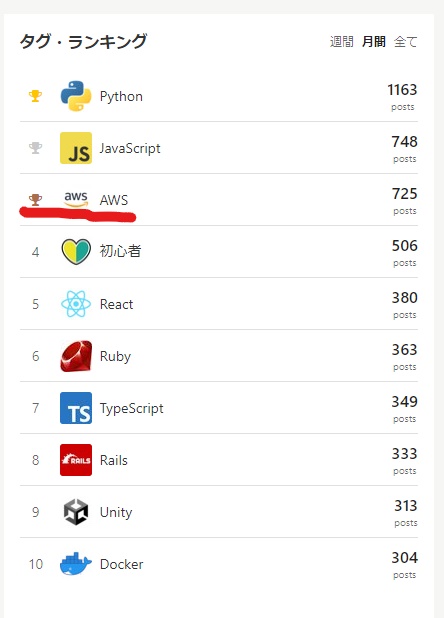
Task: Click the green-yellow beginner heart icon
Action: [76, 251]
